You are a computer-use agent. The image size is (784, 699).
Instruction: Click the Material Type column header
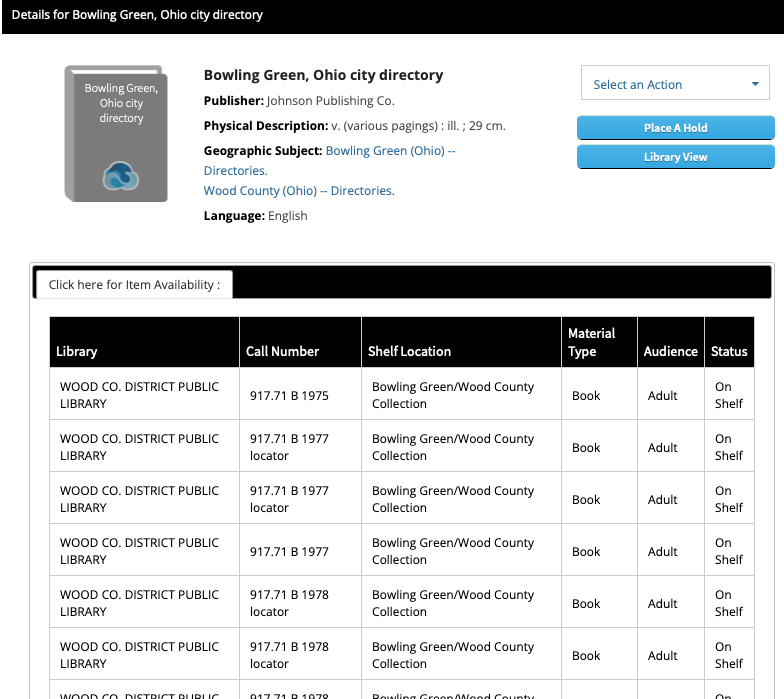(591, 342)
